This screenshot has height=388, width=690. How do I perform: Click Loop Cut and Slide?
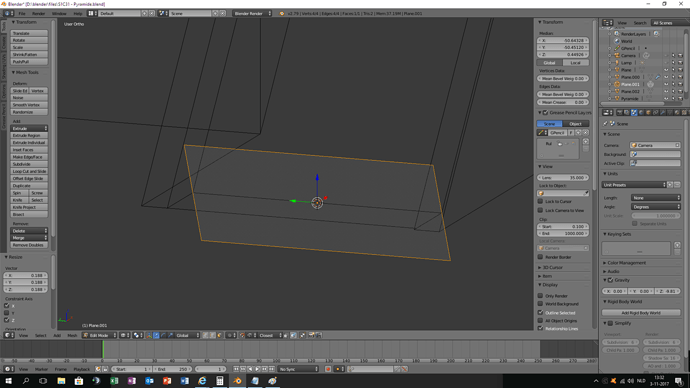click(x=29, y=171)
